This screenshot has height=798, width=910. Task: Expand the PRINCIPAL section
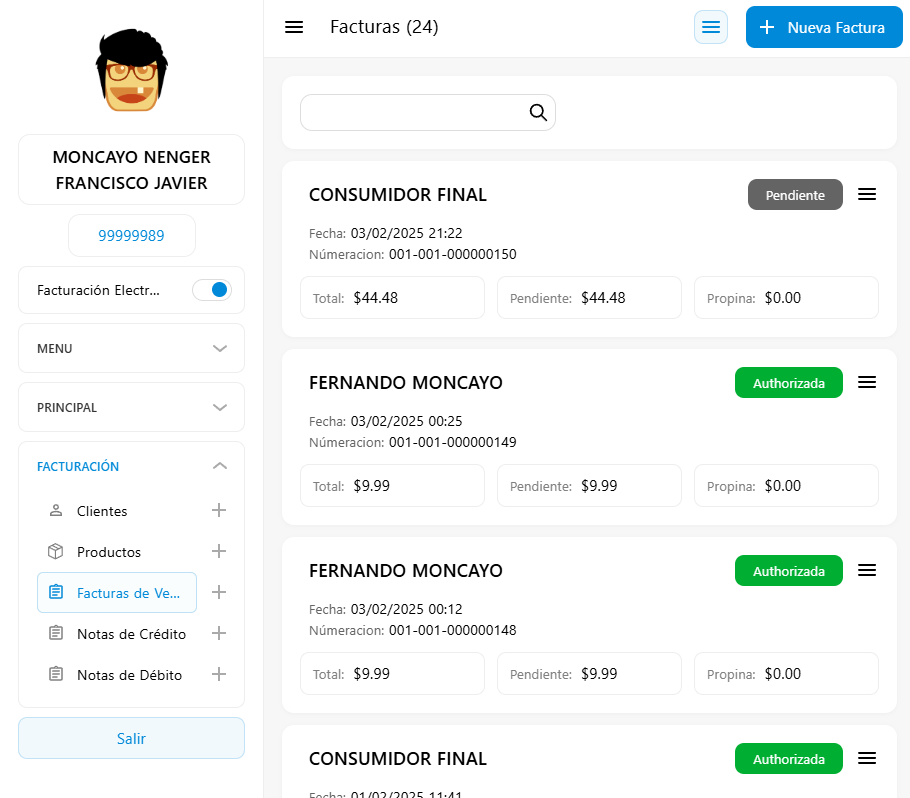(x=131, y=408)
